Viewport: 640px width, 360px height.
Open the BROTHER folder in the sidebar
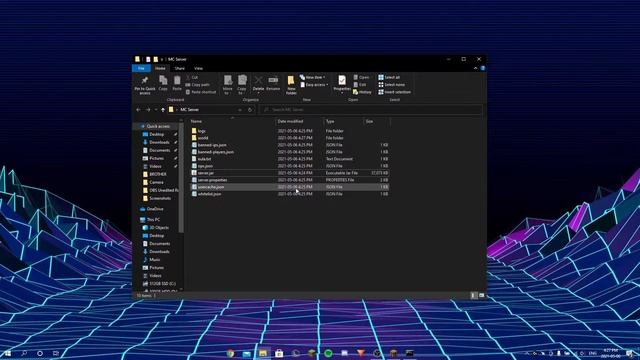tap(158, 174)
